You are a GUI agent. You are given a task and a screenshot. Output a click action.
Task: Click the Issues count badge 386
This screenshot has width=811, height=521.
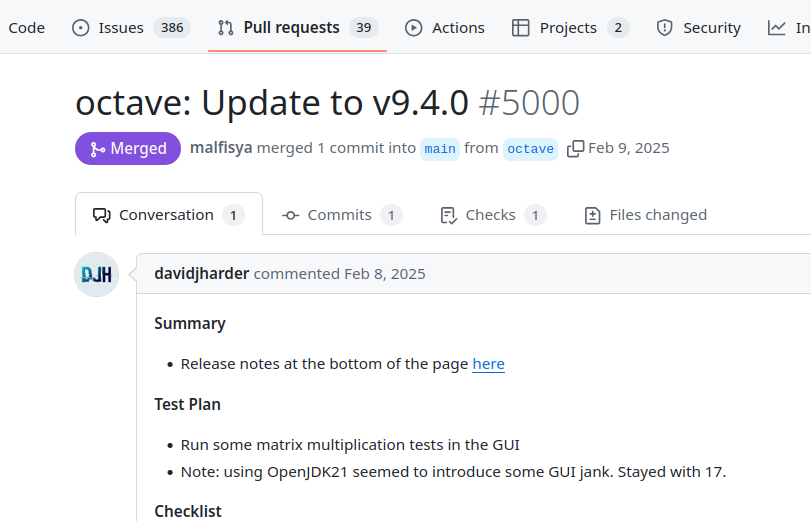click(172, 28)
